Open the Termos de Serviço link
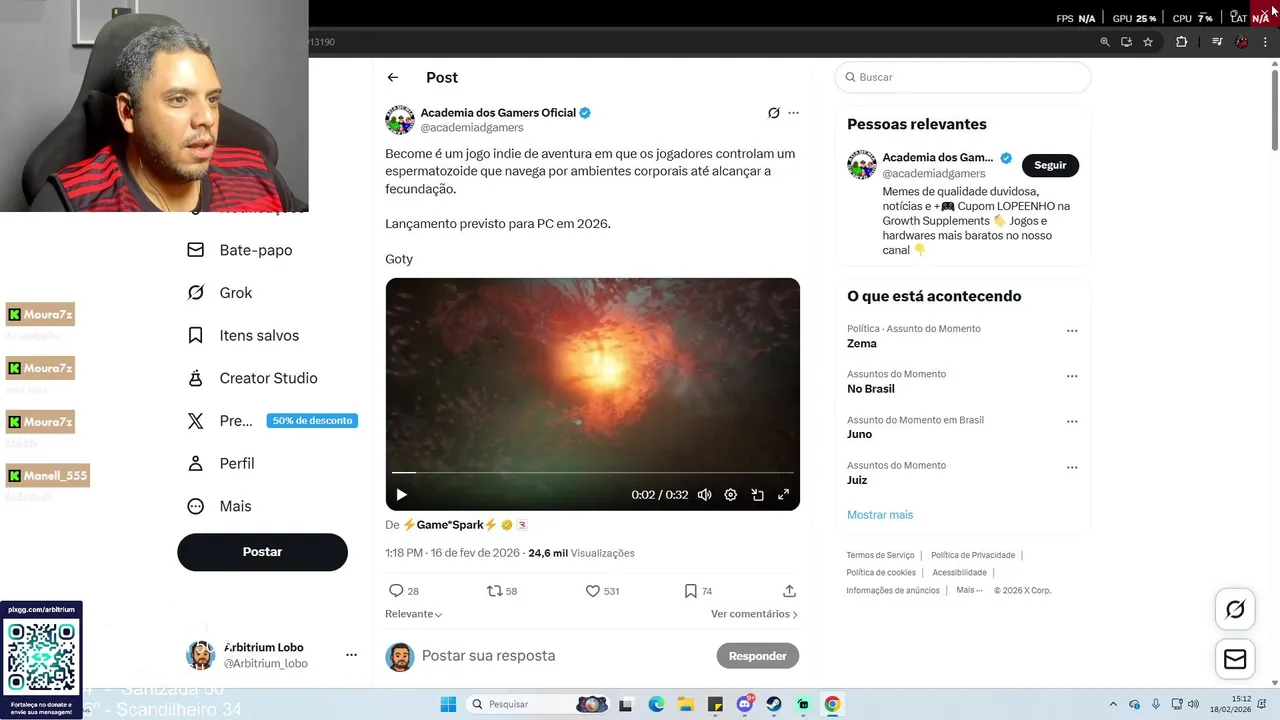The height and width of the screenshot is (720, 1280). [x=880, y=555]
